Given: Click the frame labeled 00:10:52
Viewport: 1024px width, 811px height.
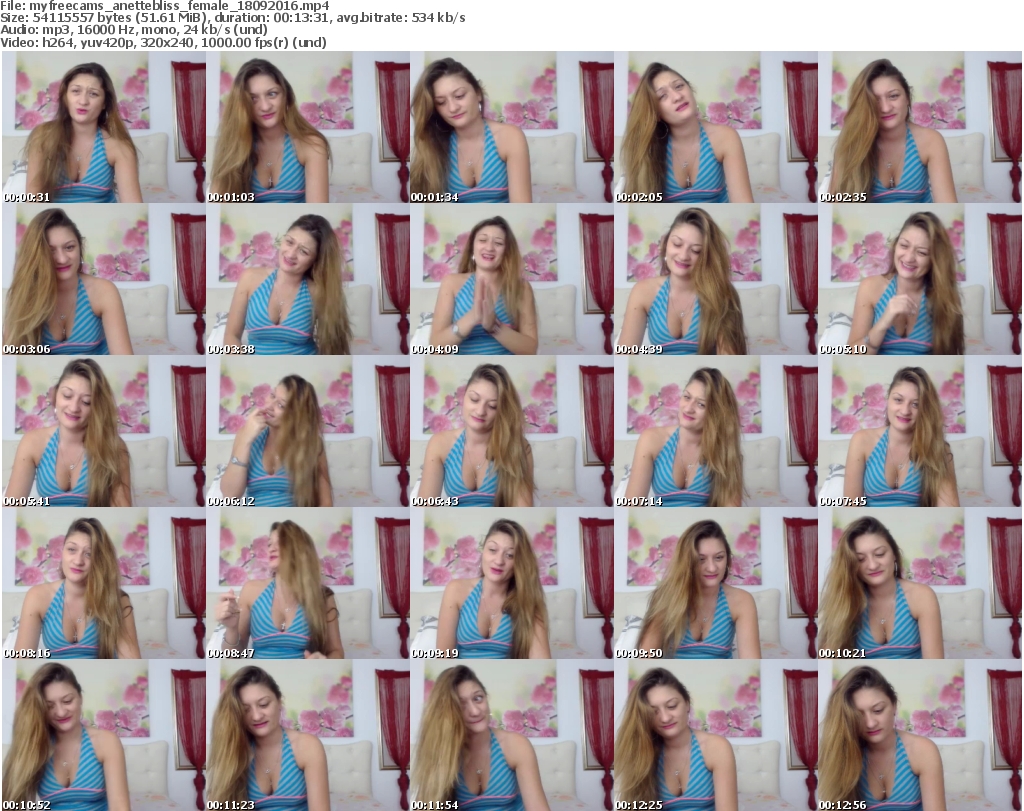Looking at the screenshot, I should (x=104, y=735).
